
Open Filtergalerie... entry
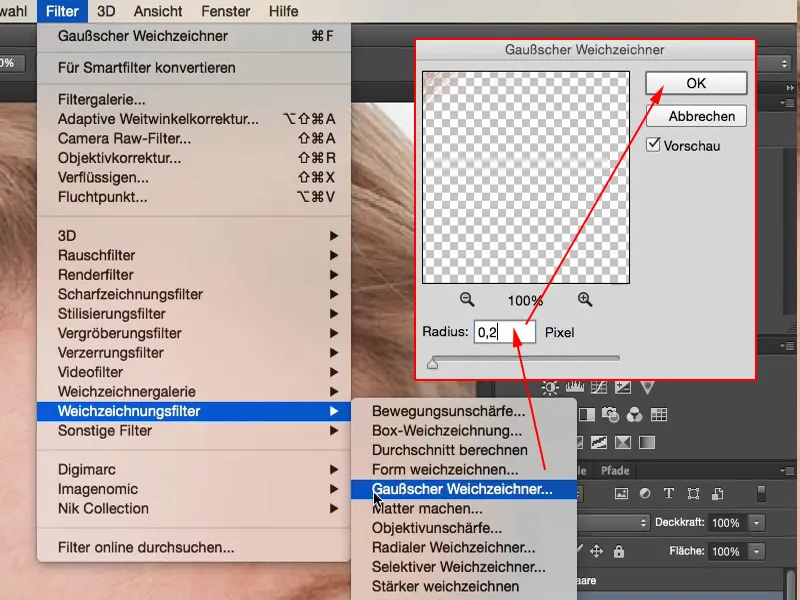coord(194,99)
